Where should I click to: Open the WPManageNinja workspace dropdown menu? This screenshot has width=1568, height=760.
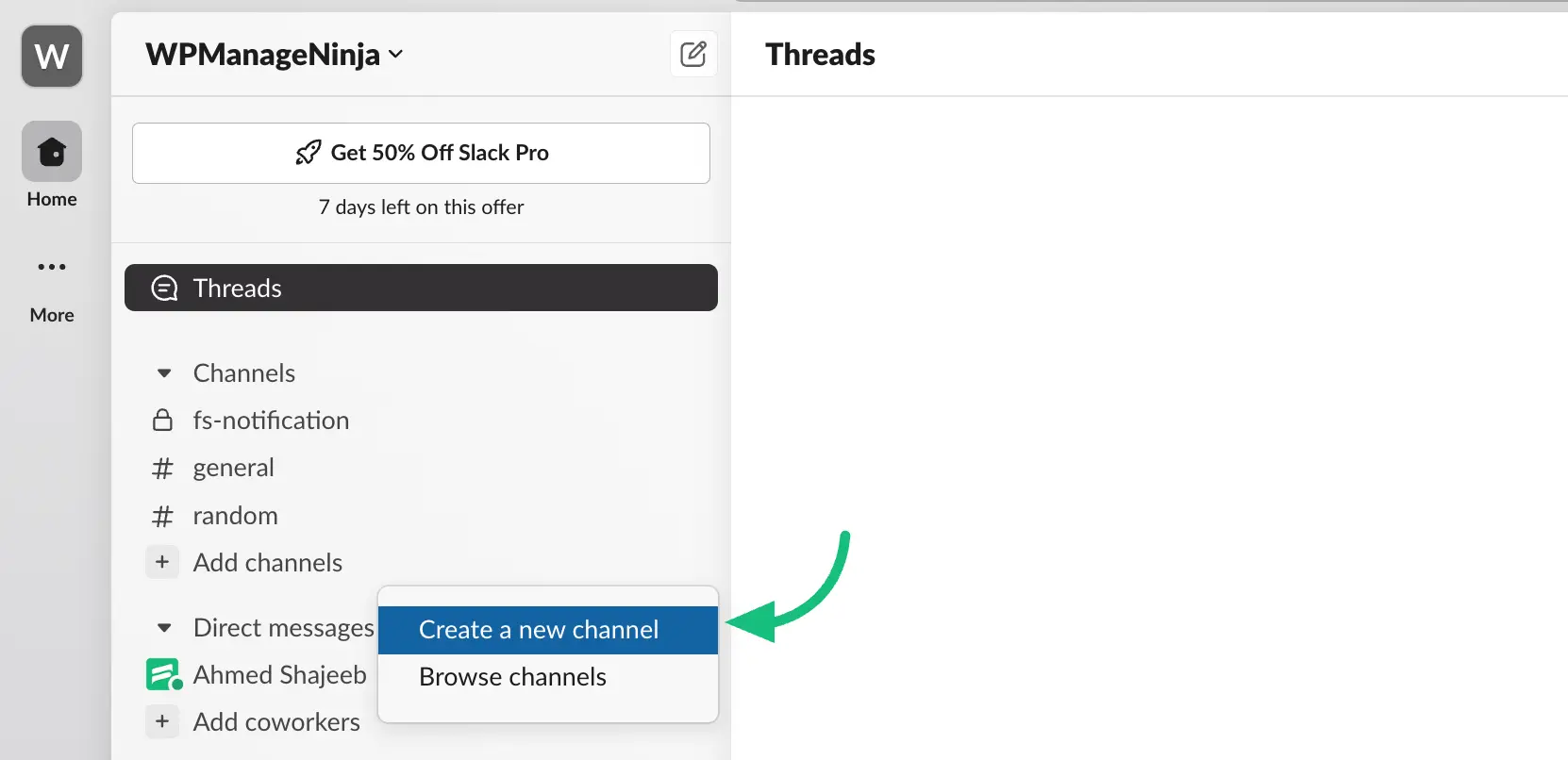[x=275, y=55]
